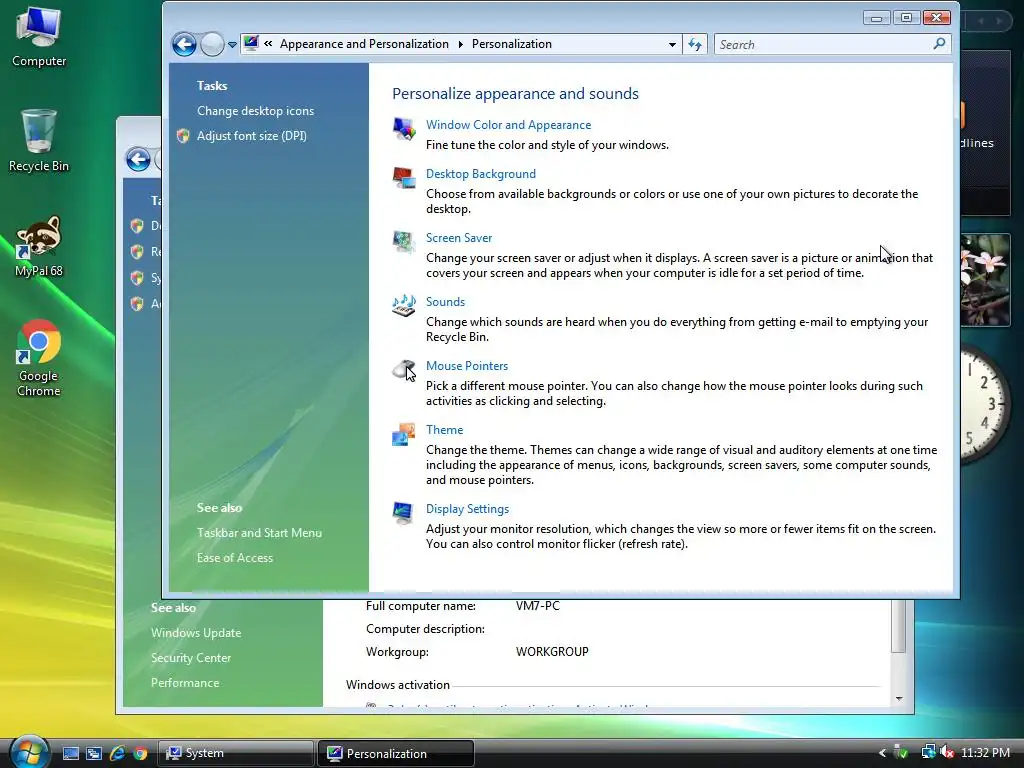1024x768 pixels.
Task: Launch Chrome from quick launch bar
Action: pos(140,753)
